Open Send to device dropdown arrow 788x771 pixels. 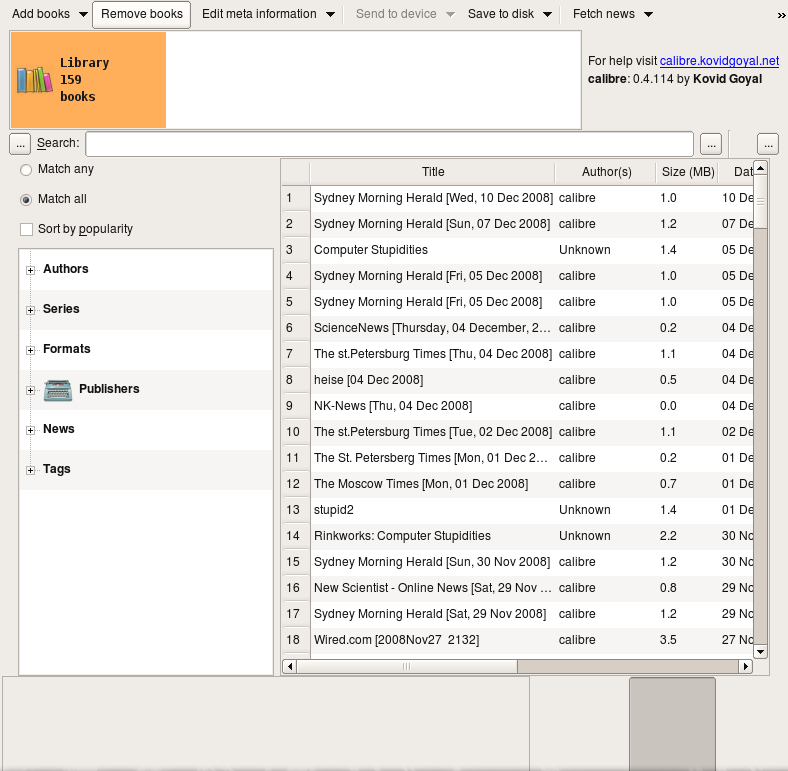pos(450,15)
